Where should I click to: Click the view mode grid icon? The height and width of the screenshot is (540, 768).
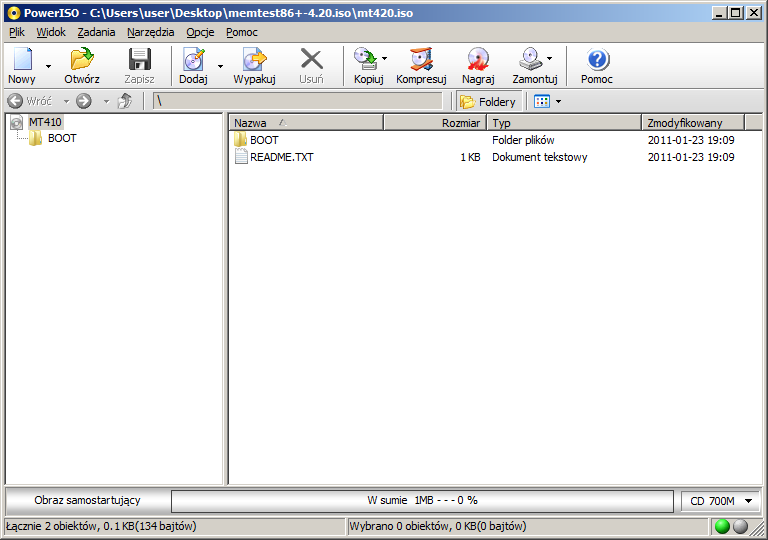click(x=542, y=101)
